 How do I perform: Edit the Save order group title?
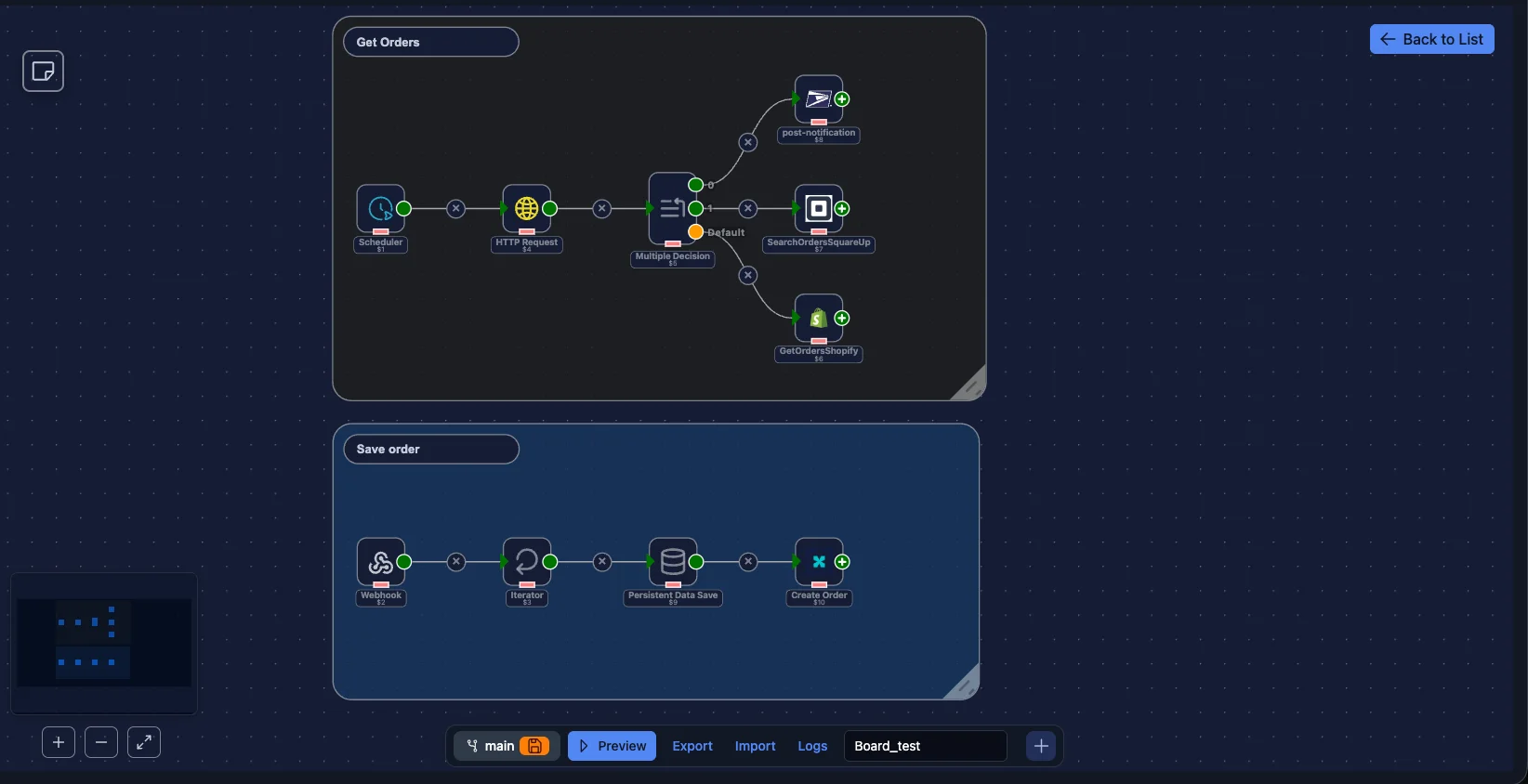click(x=431, y=449)
